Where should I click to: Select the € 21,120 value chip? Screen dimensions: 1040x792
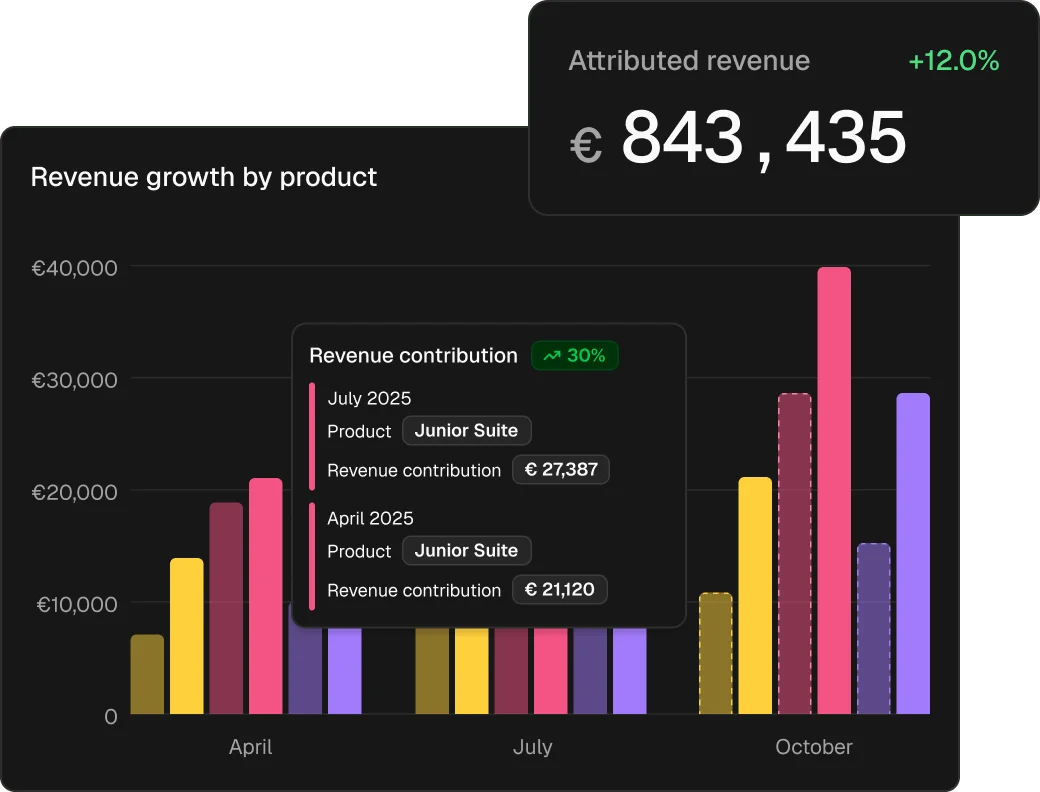pyautogui.click(x=560, y=590)
